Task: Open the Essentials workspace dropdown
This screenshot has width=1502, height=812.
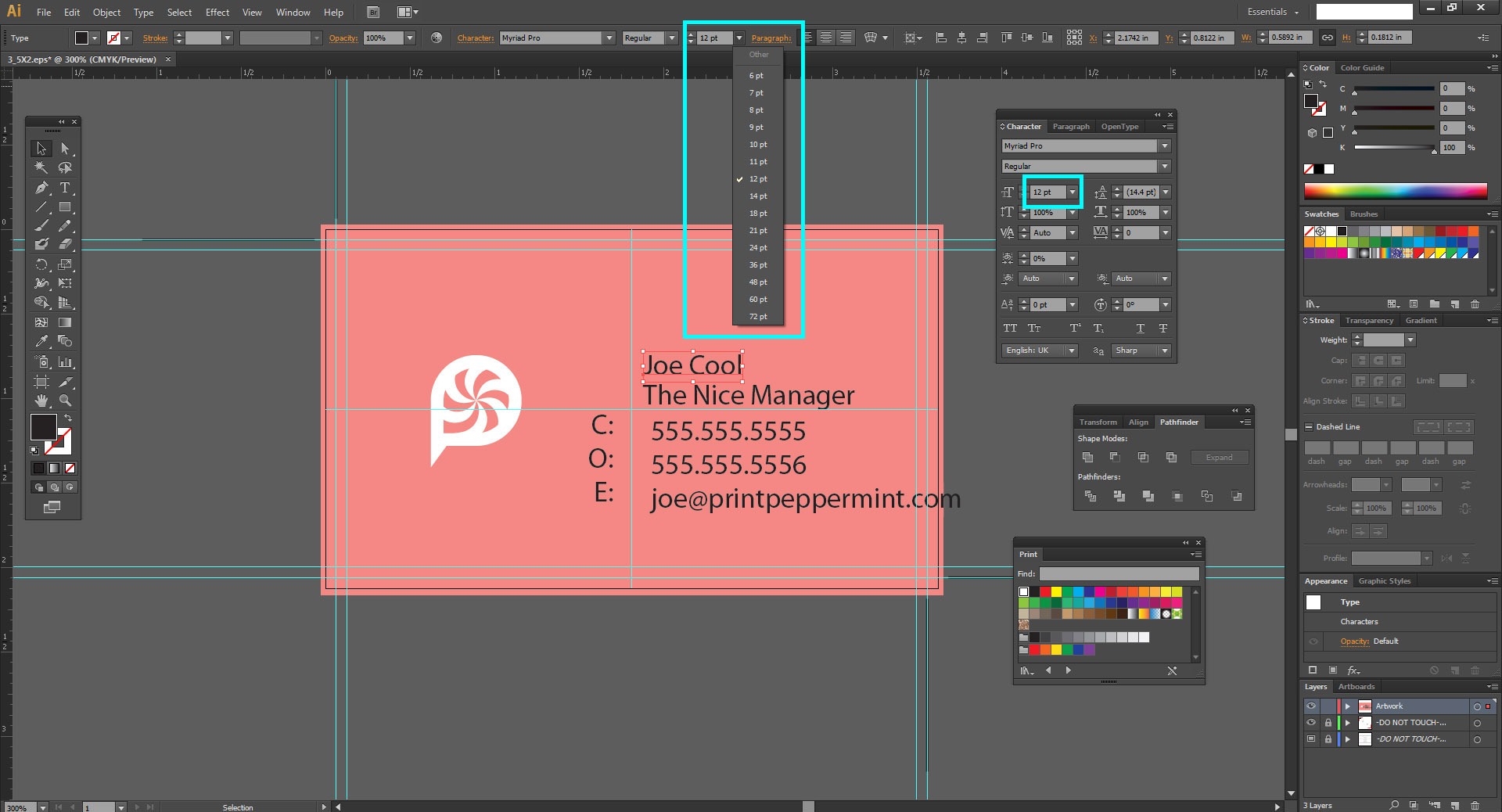Action: tap(1274, 12)
